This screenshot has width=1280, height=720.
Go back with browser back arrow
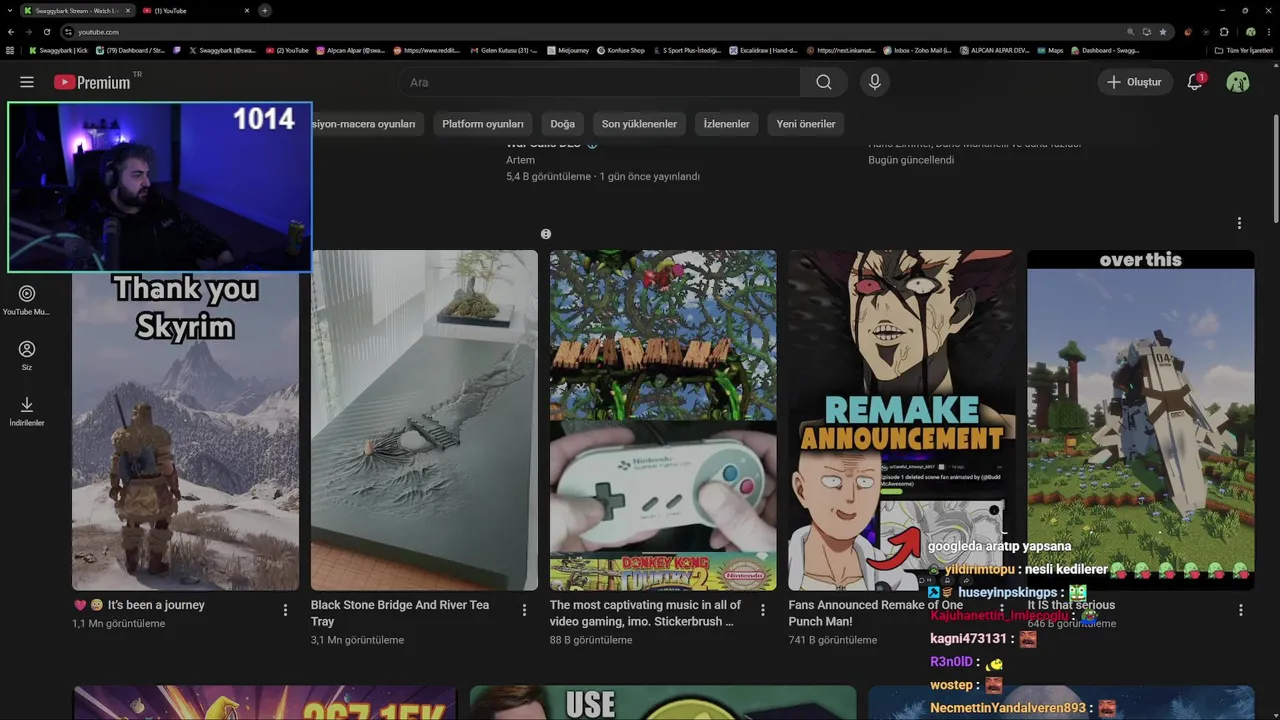tap(10, 31)
